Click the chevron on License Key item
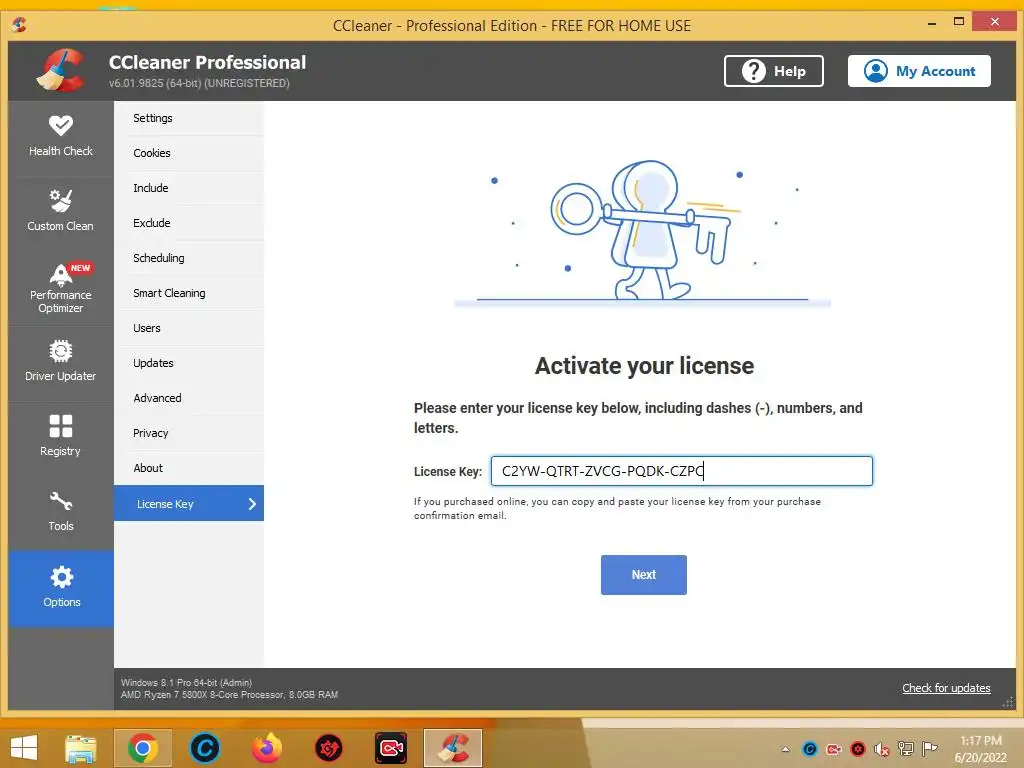The image size is (1024, 768). tap(252, 504)
